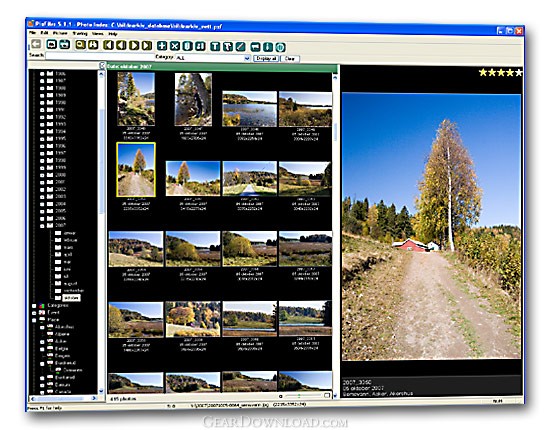550x430 pixels.
Task: Click the Display all button
Action: pyautogui.click(x=266, y=59)
